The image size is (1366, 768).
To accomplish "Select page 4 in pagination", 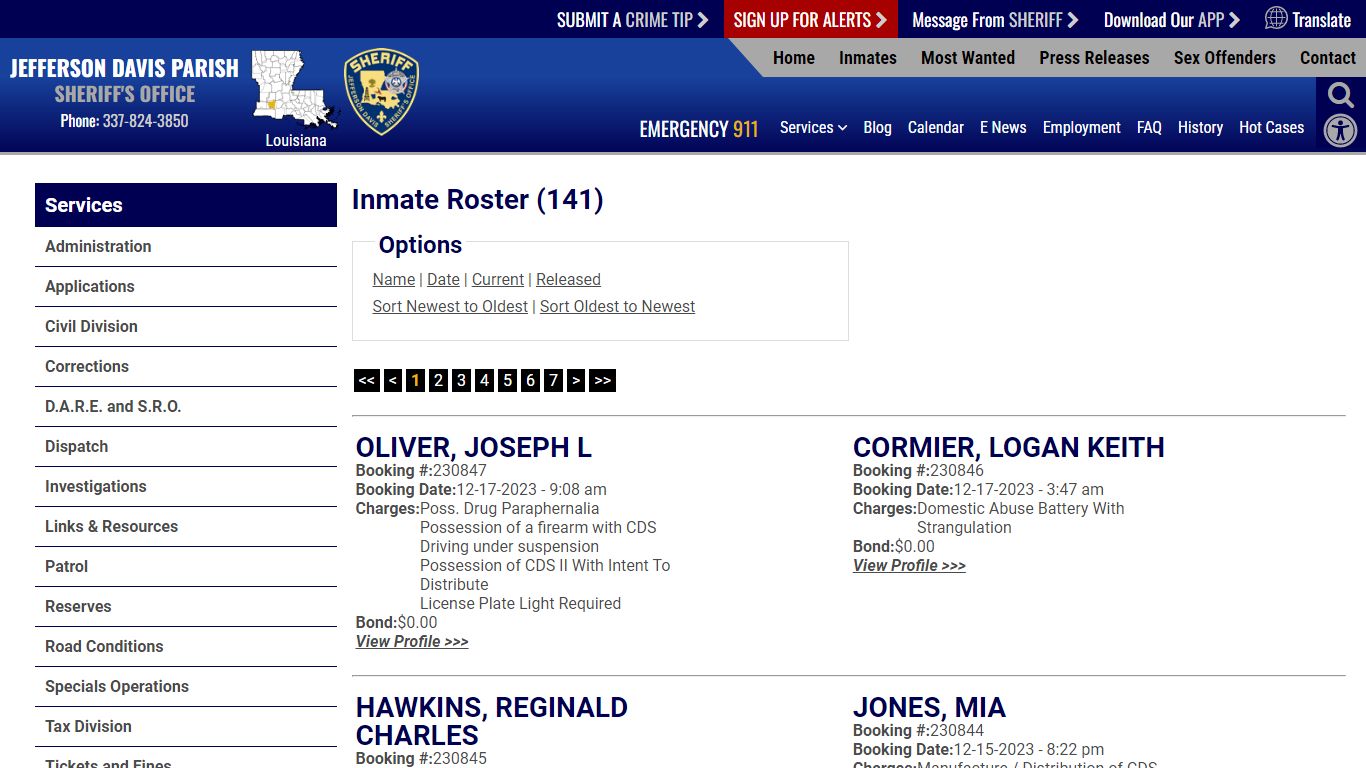I will pyautogui.click(x=484, y=380).
